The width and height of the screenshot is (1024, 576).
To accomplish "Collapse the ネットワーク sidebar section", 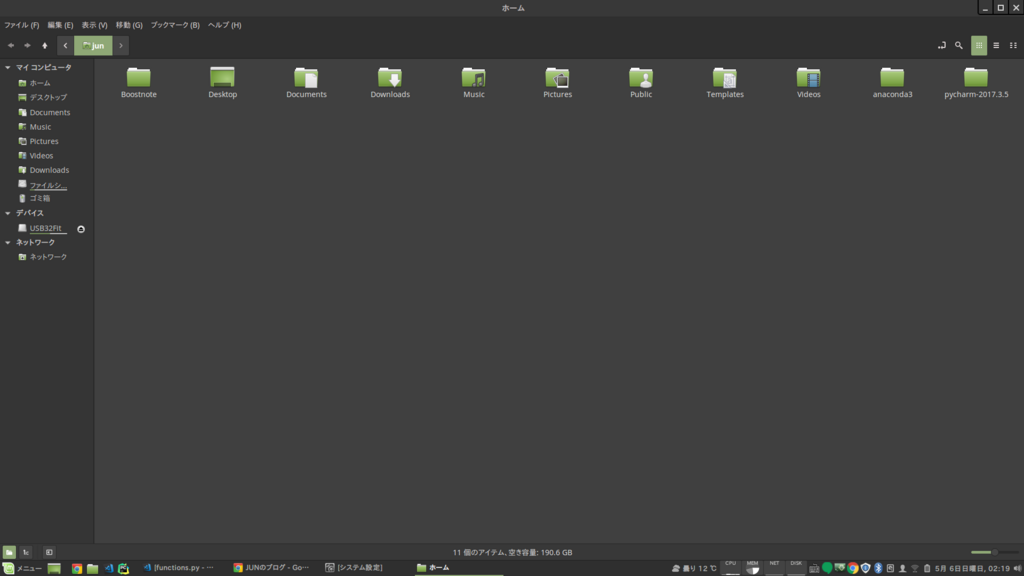I will click(8, 242).
